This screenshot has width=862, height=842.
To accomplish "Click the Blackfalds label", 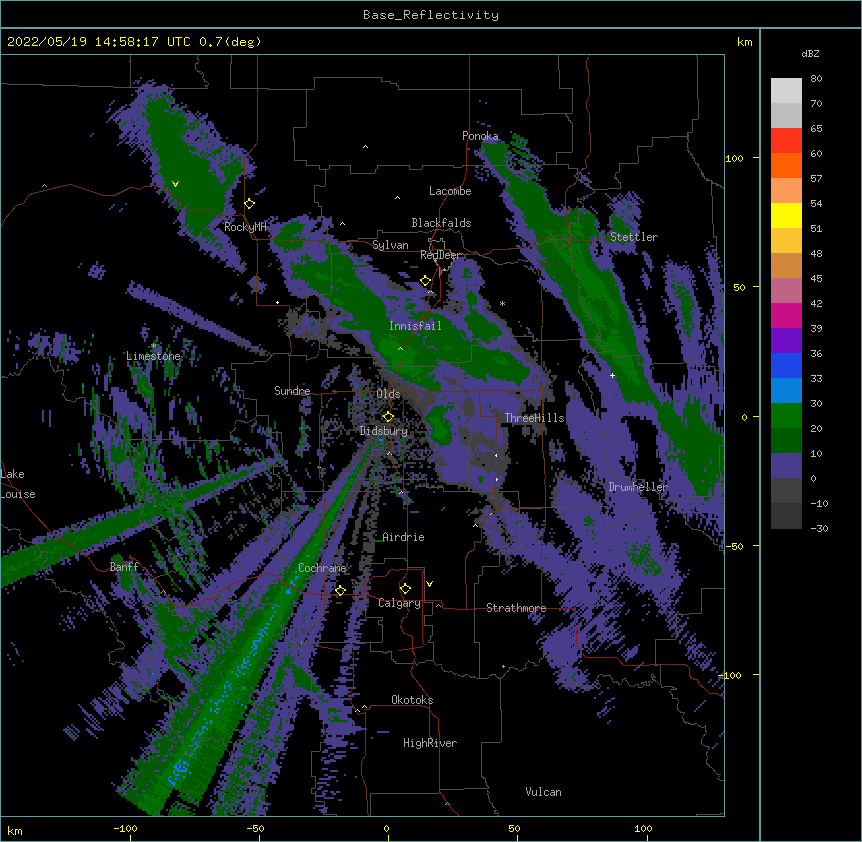I will pos(441,223).
